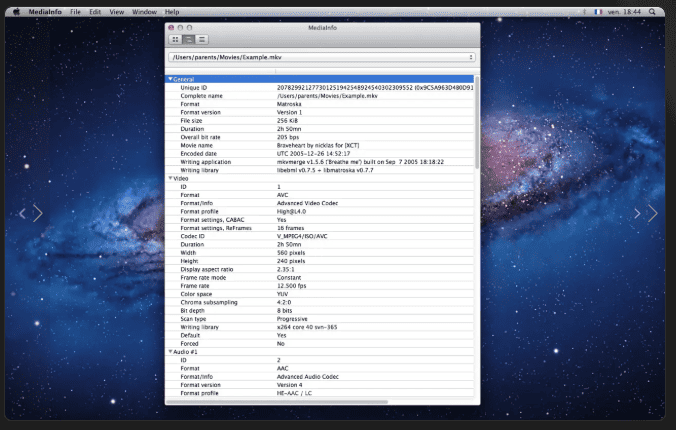Click the value 'Matroska'
This screenshot has width=676, height=430.
click(x=289, y=104)
